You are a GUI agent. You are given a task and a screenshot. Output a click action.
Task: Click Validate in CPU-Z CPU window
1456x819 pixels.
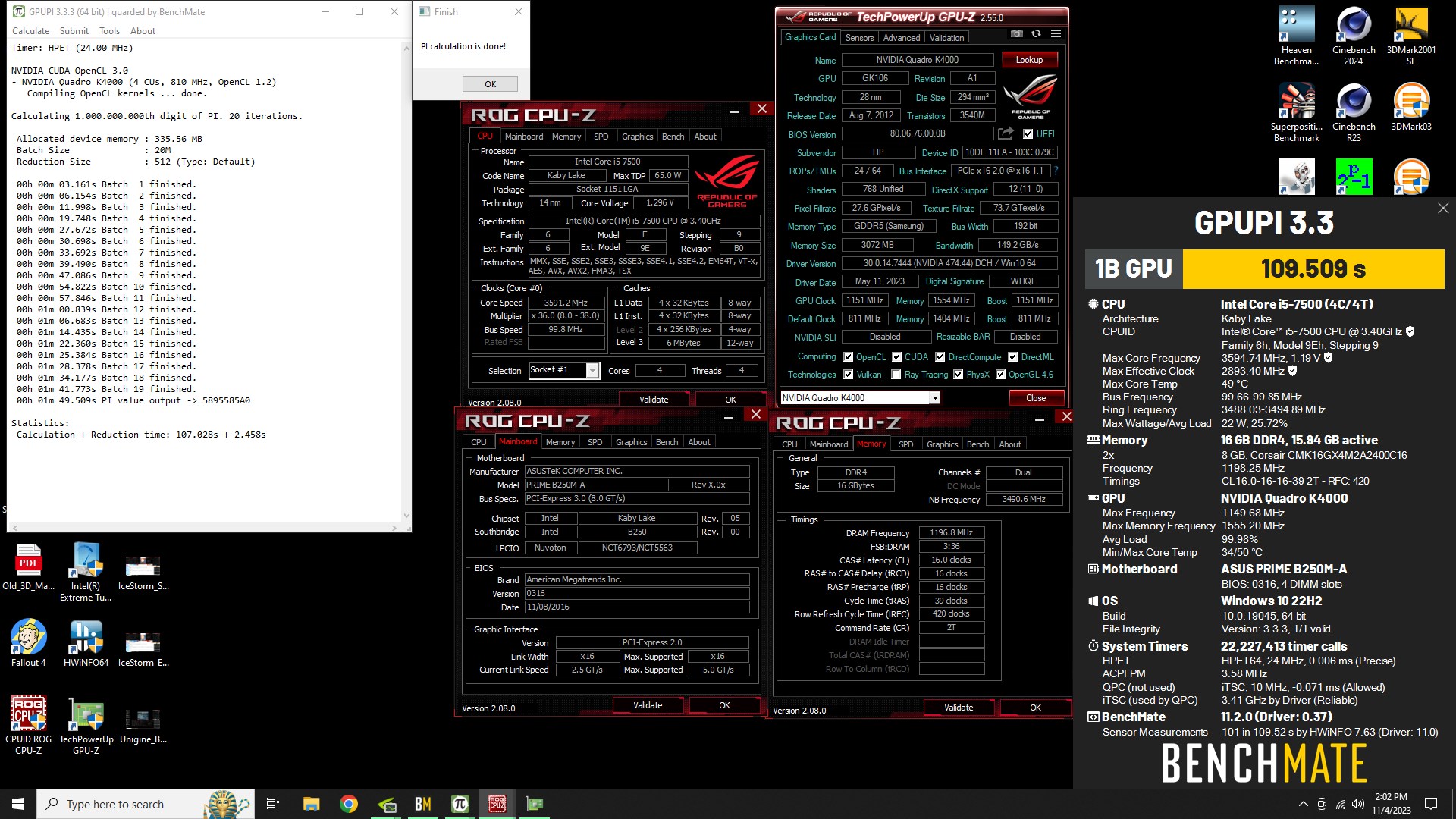tap(654, 400)
